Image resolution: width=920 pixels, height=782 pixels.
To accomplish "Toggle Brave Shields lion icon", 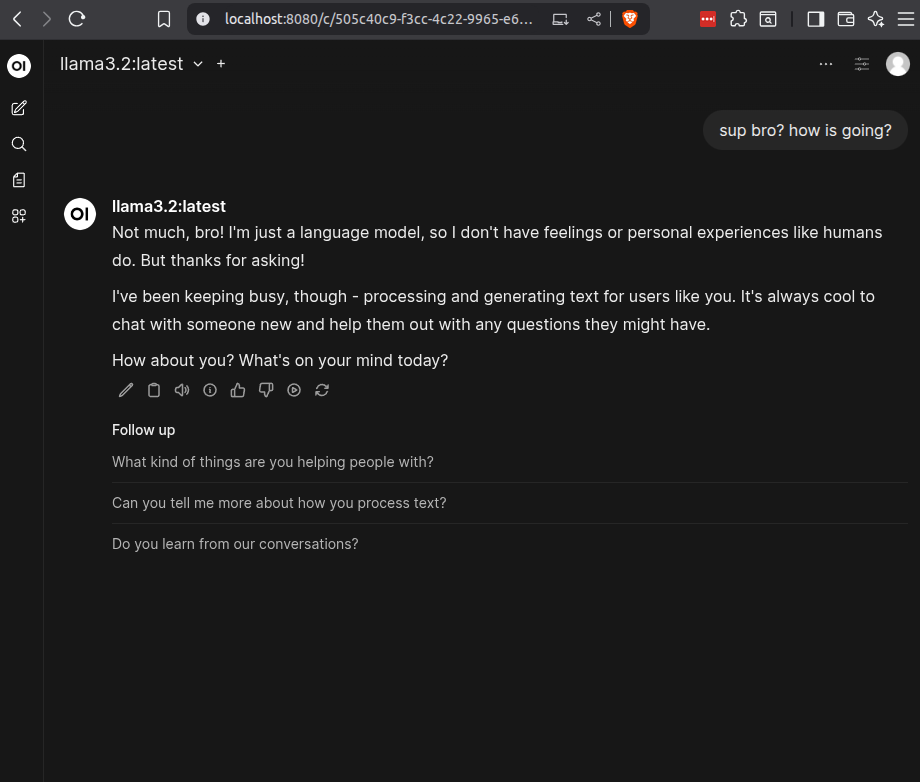I will pyautogui.click(x=630, y=19).
